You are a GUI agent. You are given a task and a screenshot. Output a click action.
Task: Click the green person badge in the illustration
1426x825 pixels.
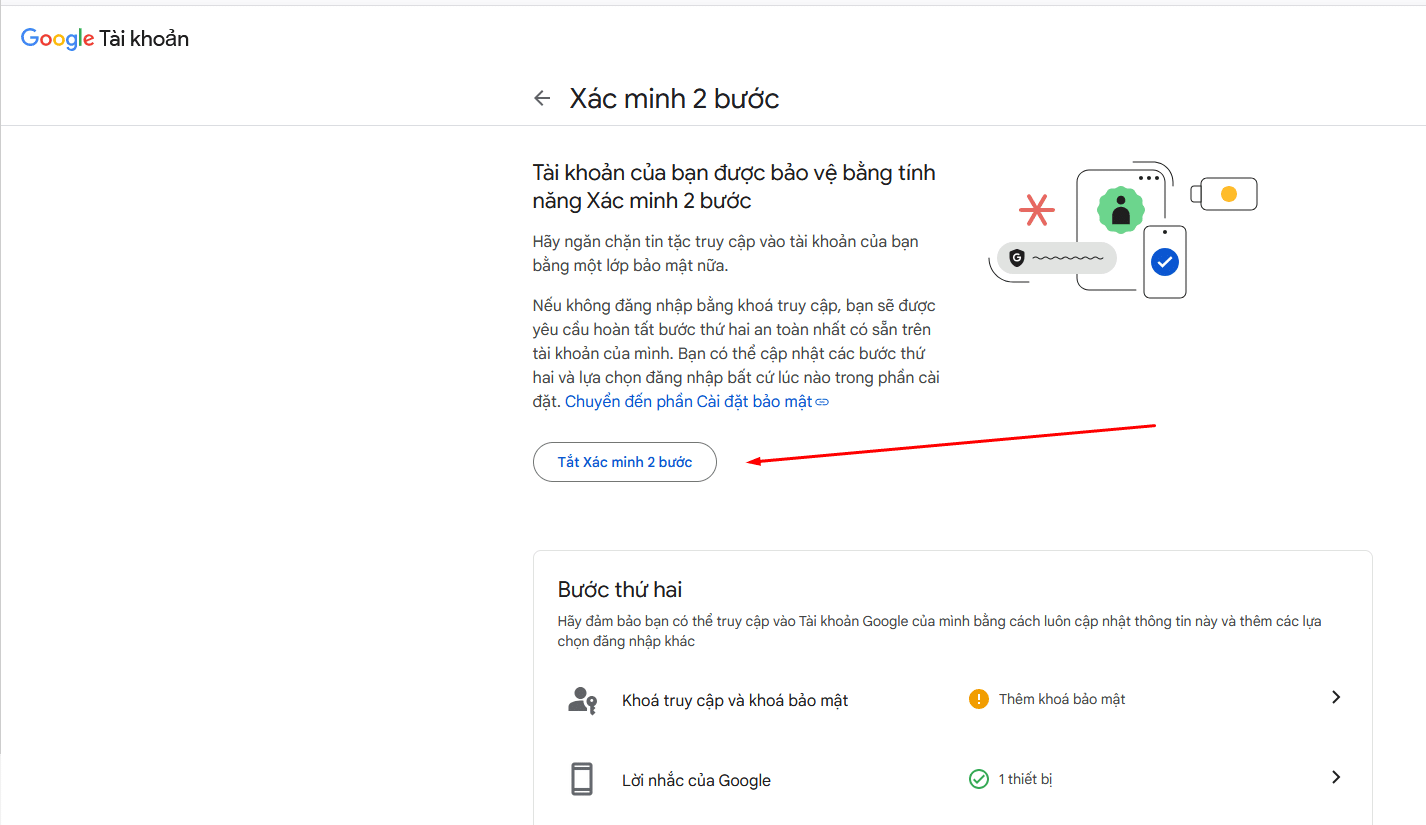[1120, 210]
